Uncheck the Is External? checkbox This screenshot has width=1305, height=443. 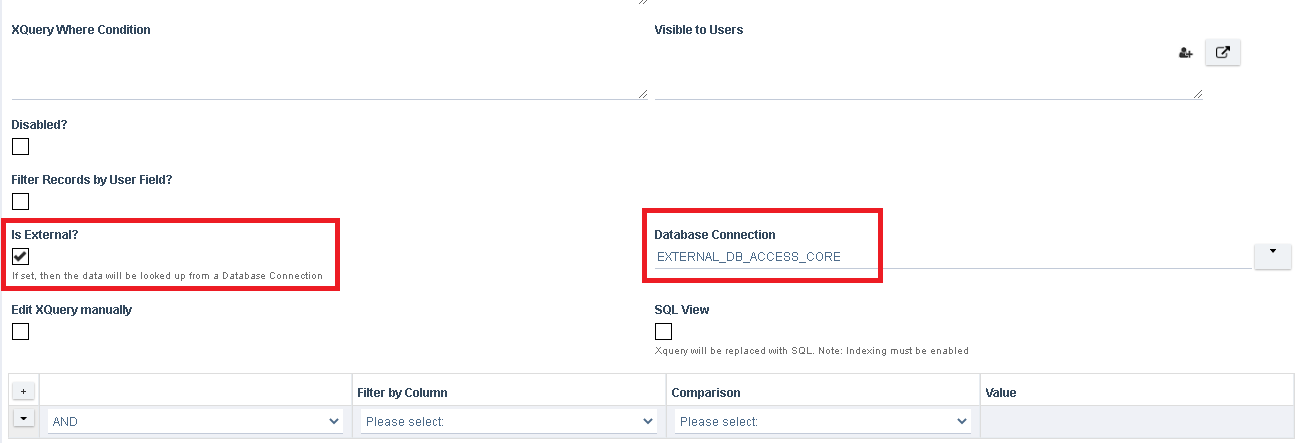(x=20, y=257)
